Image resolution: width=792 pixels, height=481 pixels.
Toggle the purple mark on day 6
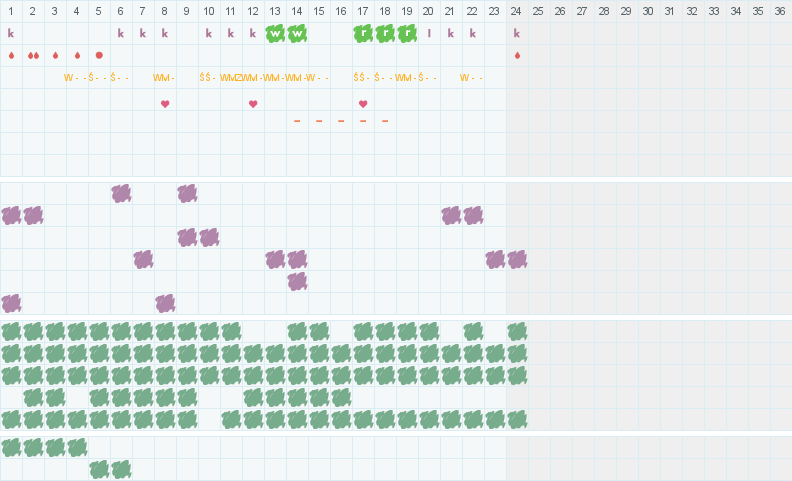pyautogui.click(x=121, y=193)
